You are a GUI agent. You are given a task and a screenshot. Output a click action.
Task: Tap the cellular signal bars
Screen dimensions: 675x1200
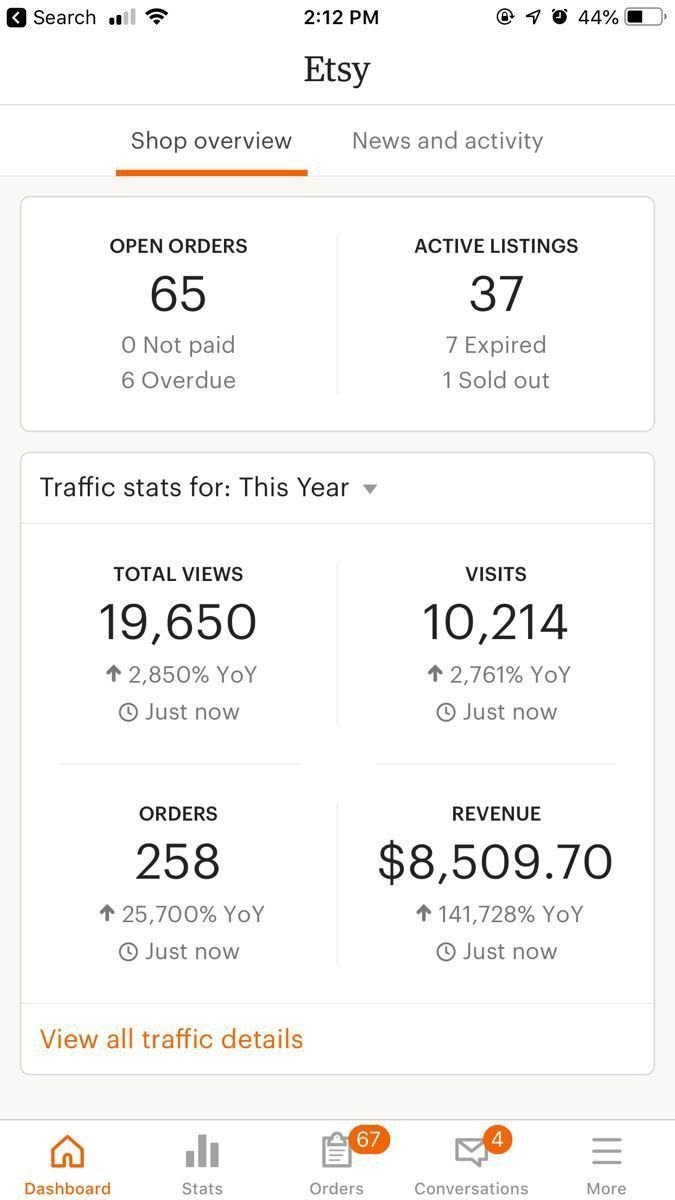pyautogui.click(x=121, y=18)
